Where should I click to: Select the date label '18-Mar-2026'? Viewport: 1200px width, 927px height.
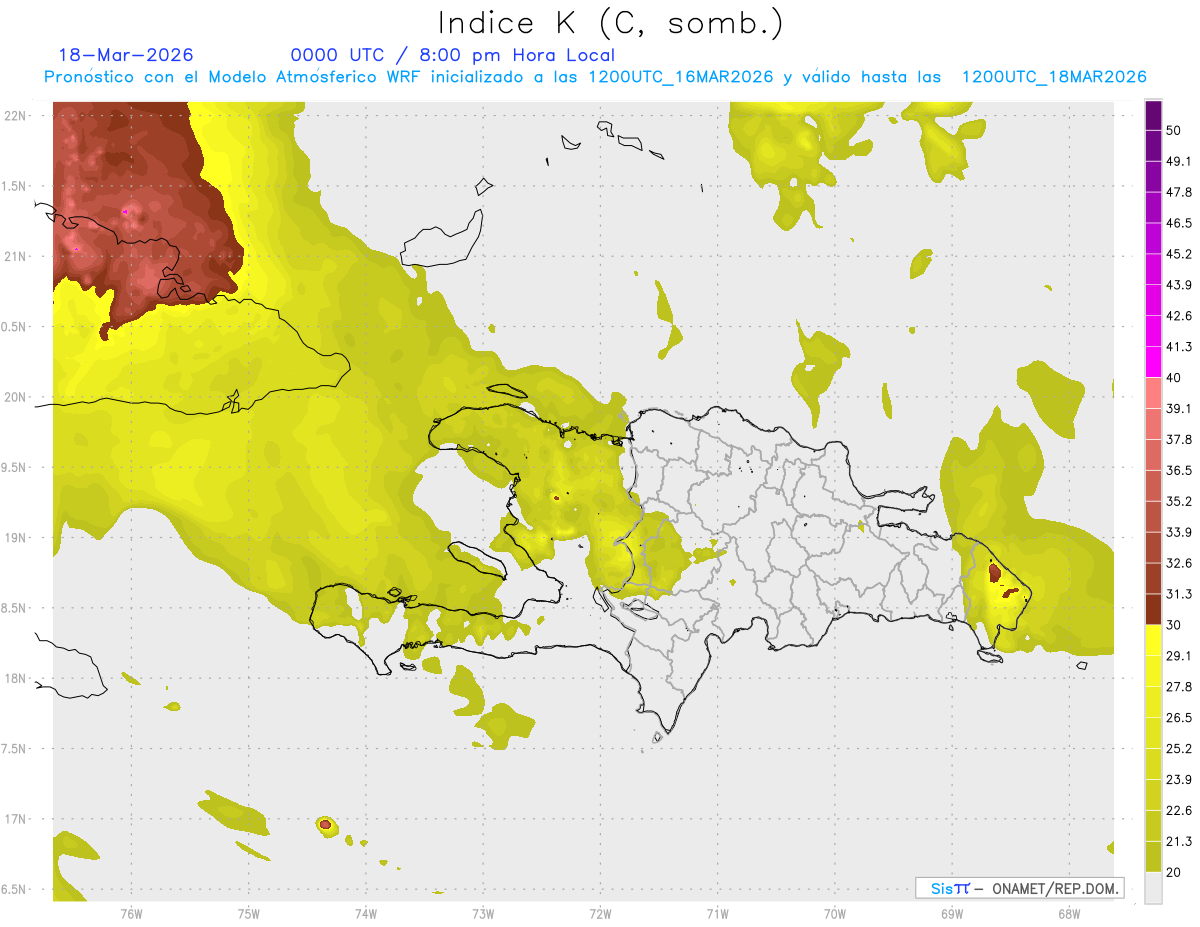pos(126,55)
